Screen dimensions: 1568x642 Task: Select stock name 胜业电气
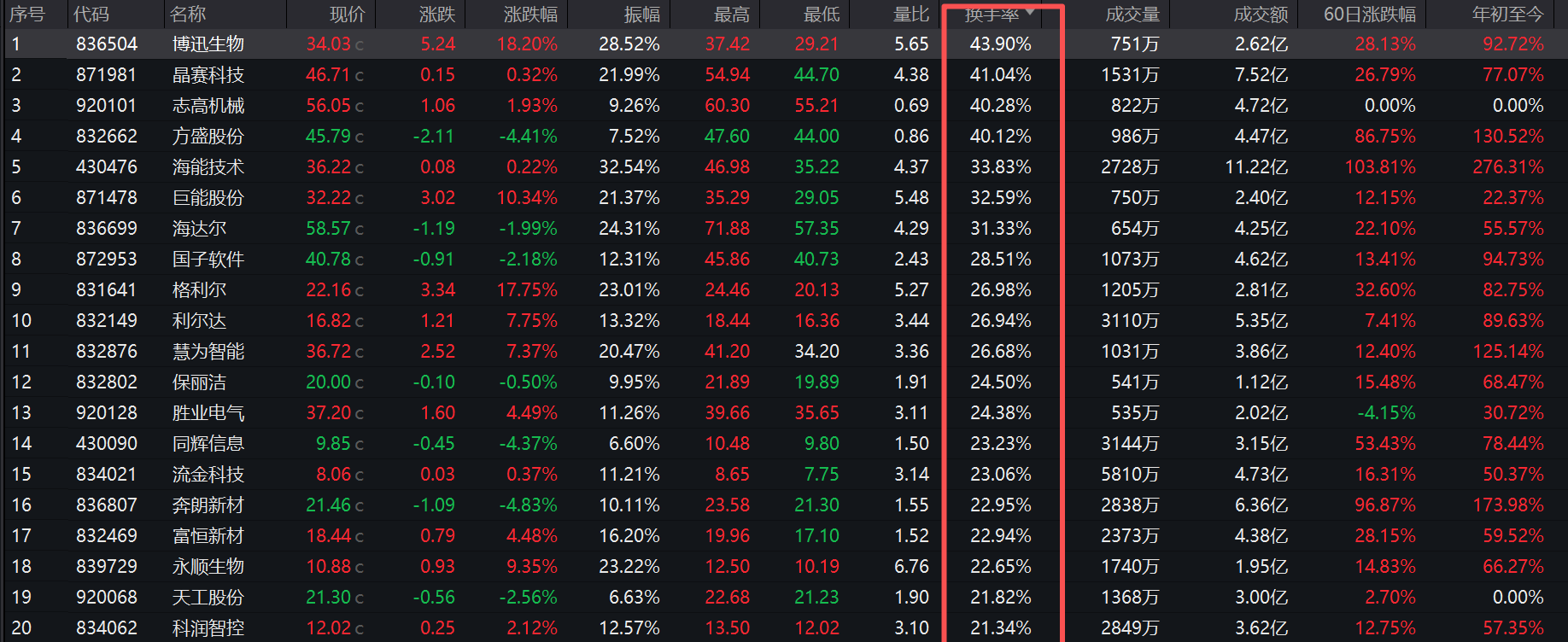[x=208, y=413]
